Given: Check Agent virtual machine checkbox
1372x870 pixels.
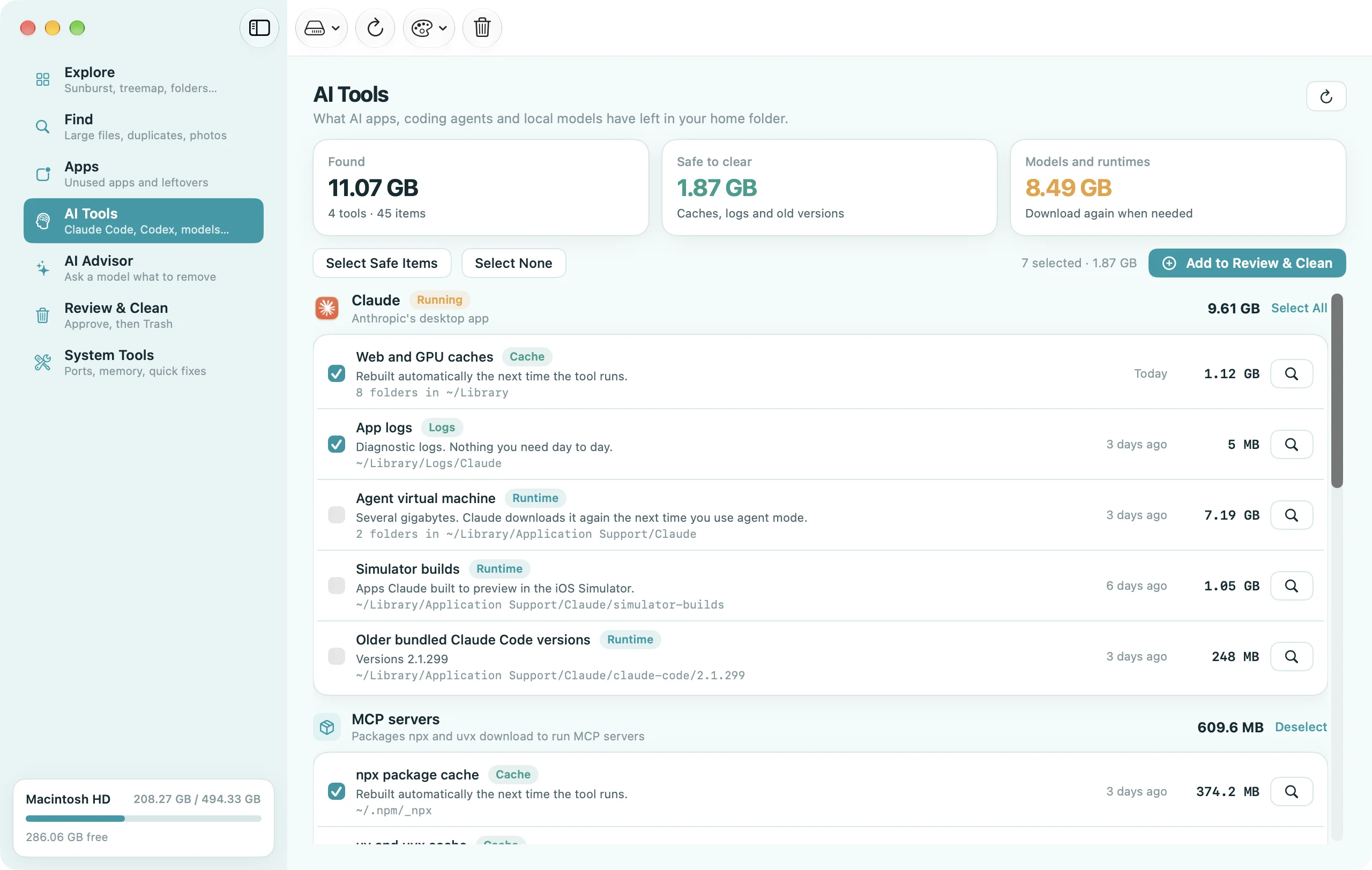Looking at the screenshot, I should point(336,515).
